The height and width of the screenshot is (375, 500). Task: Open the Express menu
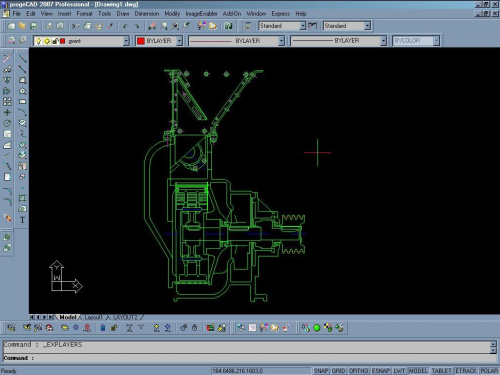point(281,14)
